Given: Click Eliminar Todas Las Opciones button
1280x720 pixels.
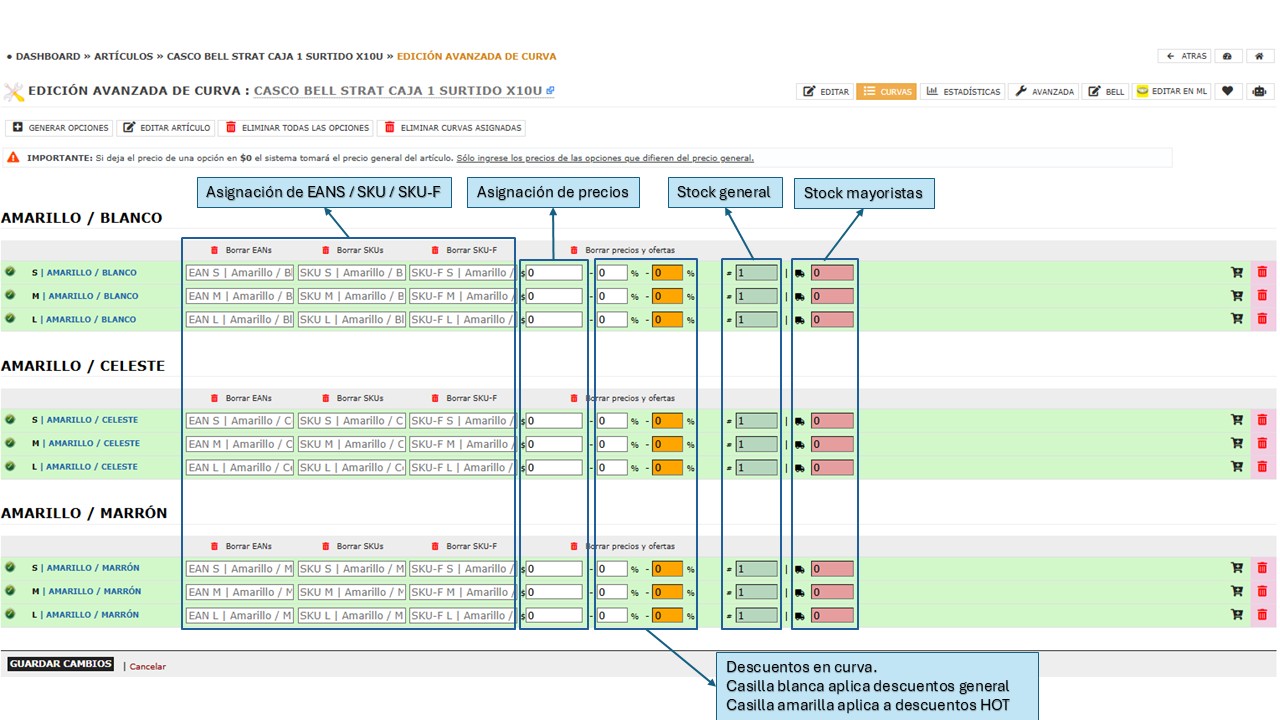Looking at the screenshot, I should [x=297, y=128].
